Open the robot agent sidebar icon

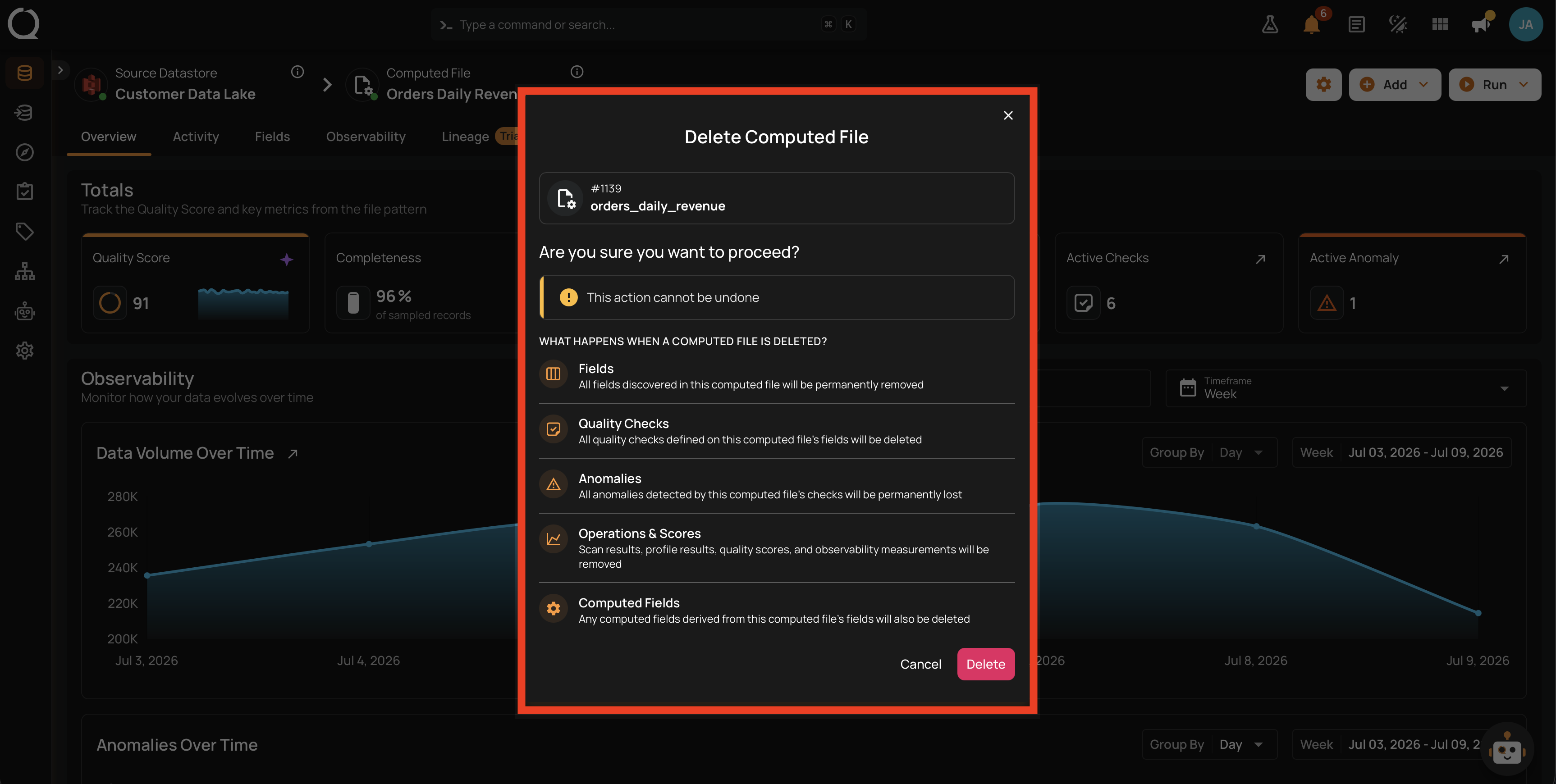click(x=25, y=311)
